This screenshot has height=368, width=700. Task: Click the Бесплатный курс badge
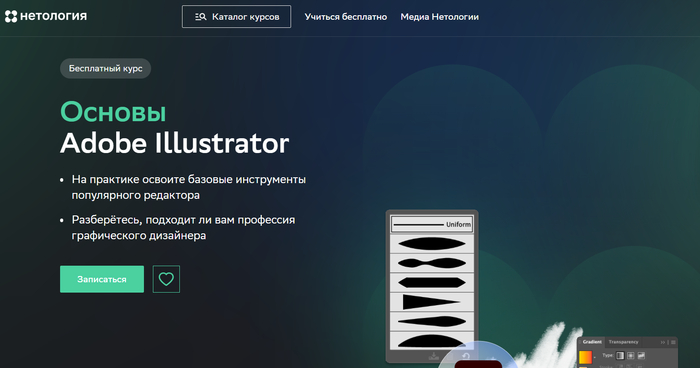[105, 68]
